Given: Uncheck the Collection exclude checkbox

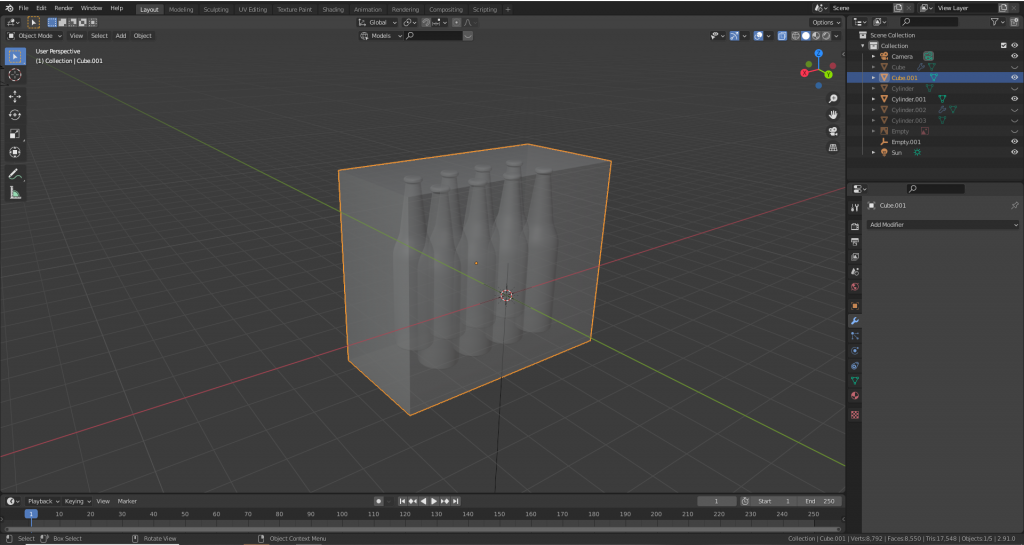Looking at the screenshot, I should [1004, 46].
